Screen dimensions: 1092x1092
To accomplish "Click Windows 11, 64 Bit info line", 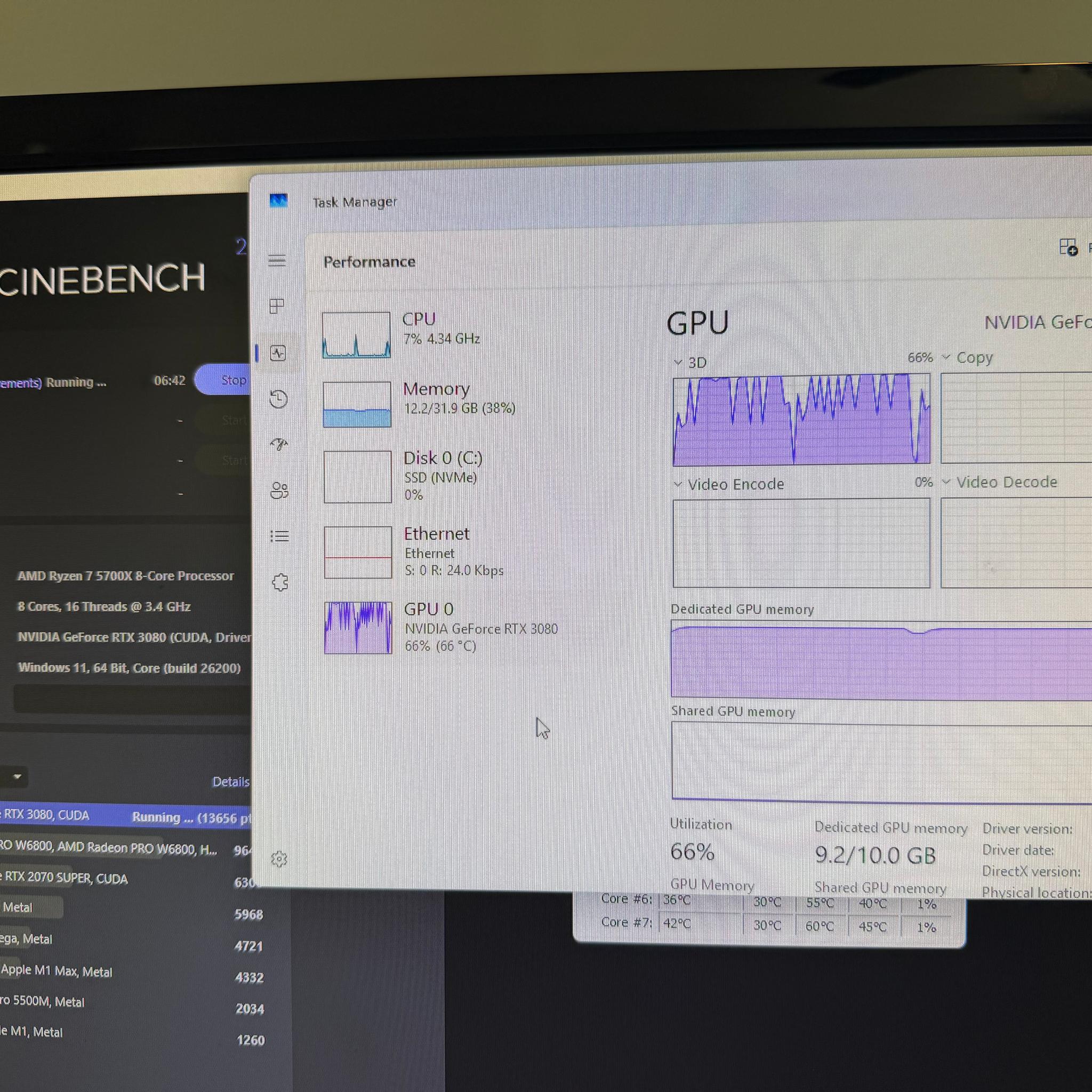I will click(130, 668).
